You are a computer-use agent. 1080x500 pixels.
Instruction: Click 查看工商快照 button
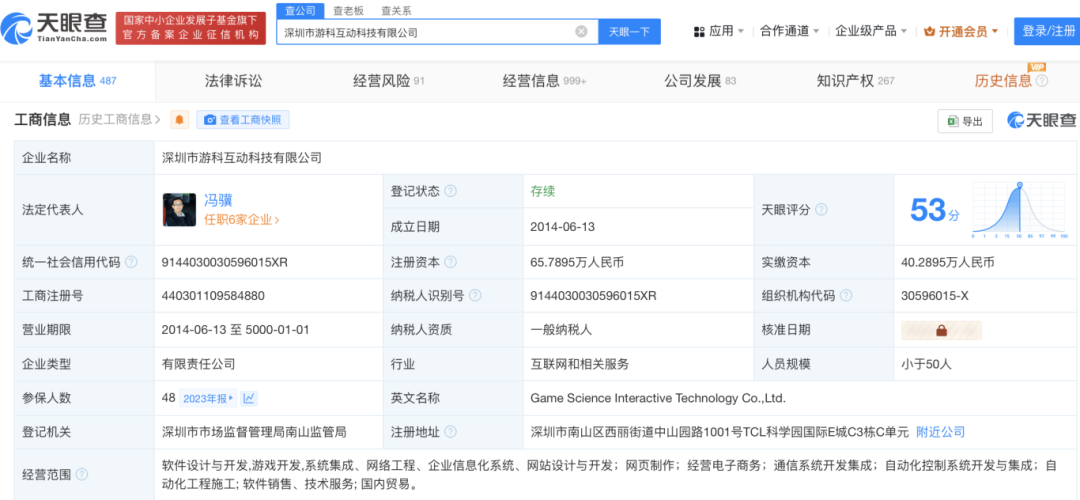243,120
